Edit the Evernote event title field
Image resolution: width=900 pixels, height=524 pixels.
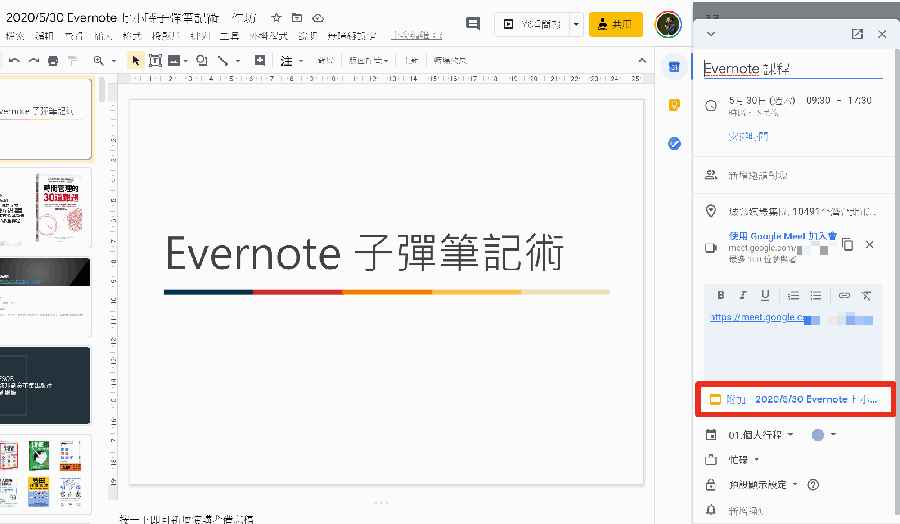coord(793,68)
